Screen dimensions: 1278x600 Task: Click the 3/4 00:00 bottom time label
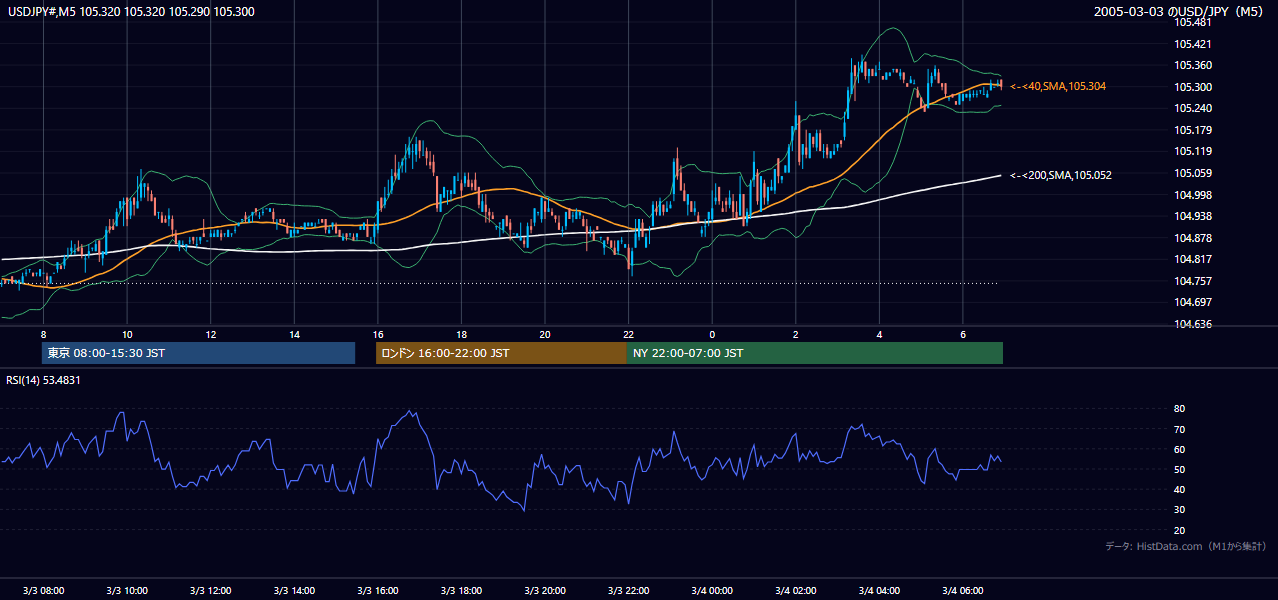712,590
